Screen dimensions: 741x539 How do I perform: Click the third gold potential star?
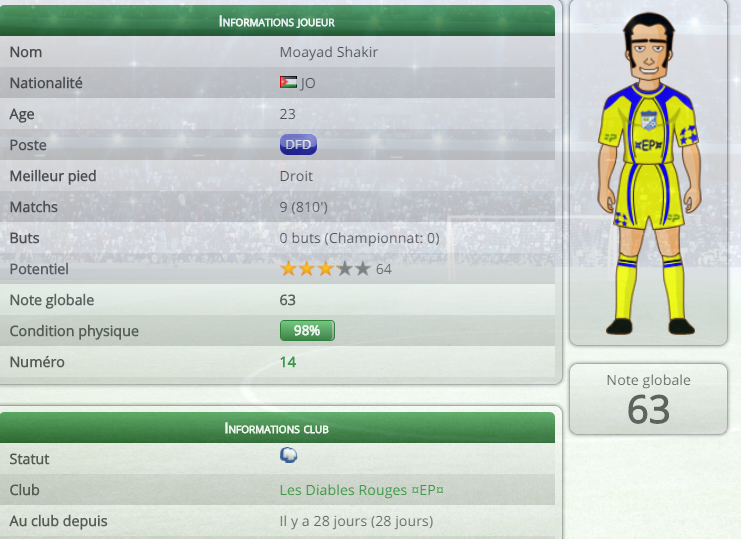coord(325,269)
